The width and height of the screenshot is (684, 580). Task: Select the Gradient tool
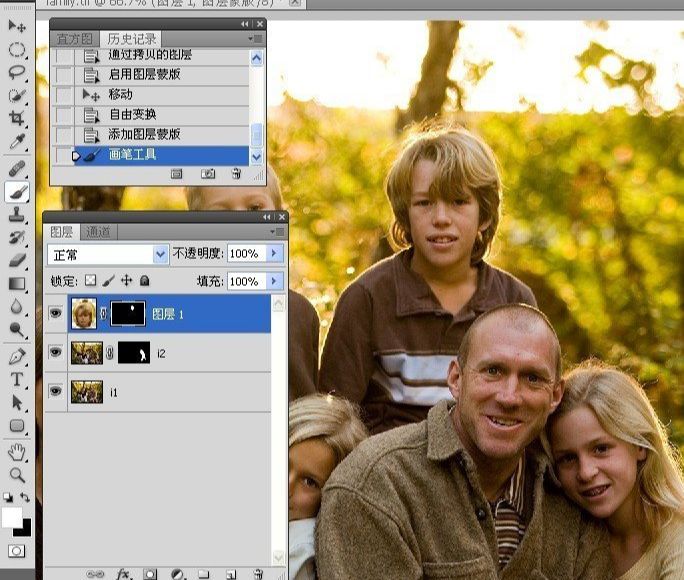(x=17, y=284)
